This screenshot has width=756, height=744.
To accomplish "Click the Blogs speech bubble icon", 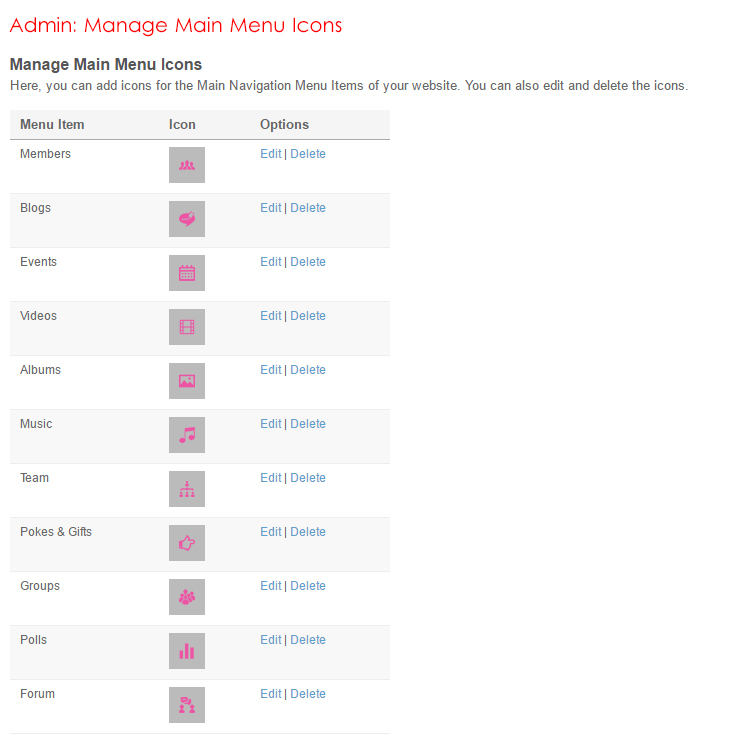I will 187,219.
